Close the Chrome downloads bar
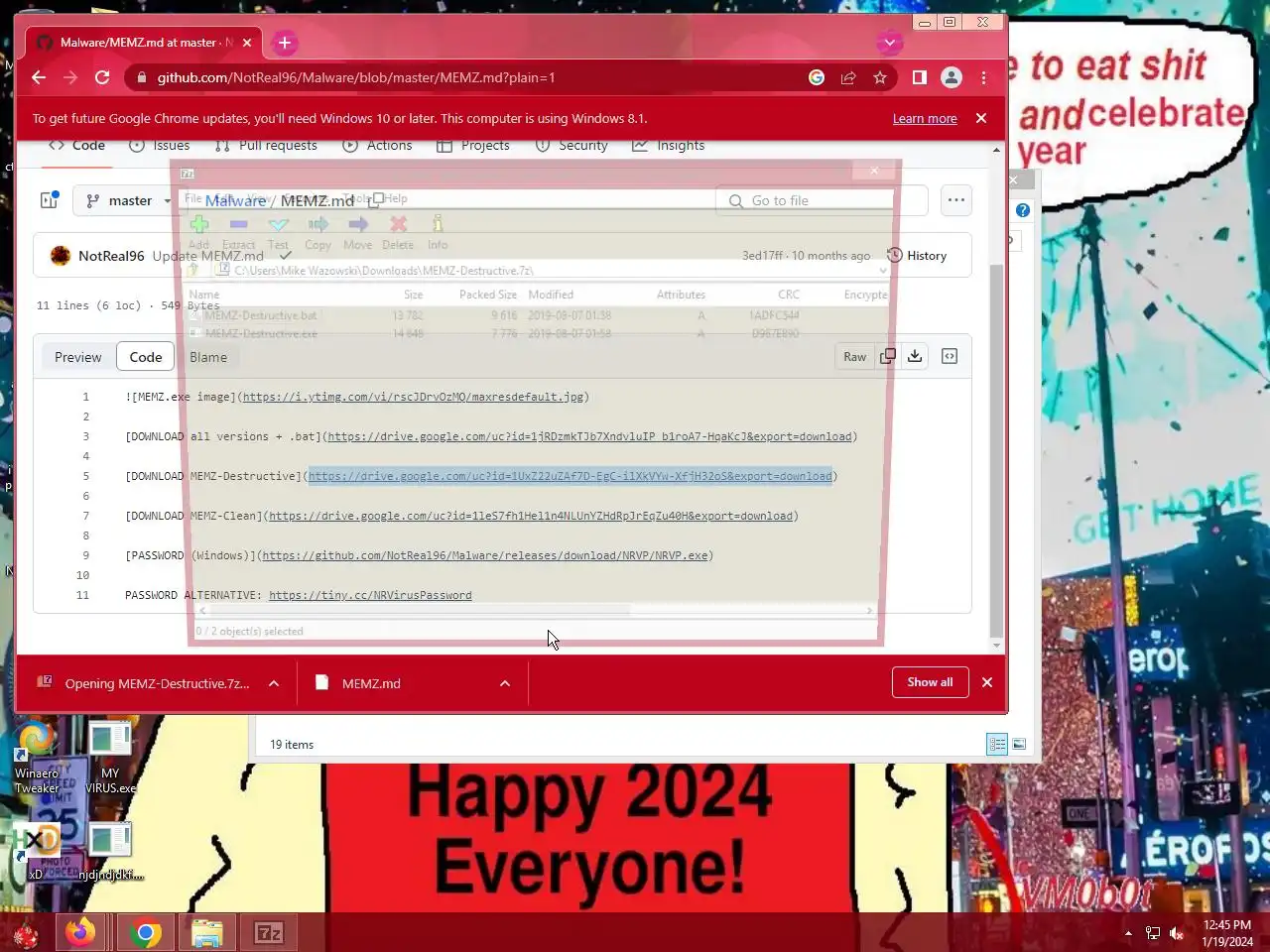 pos(987,682)
